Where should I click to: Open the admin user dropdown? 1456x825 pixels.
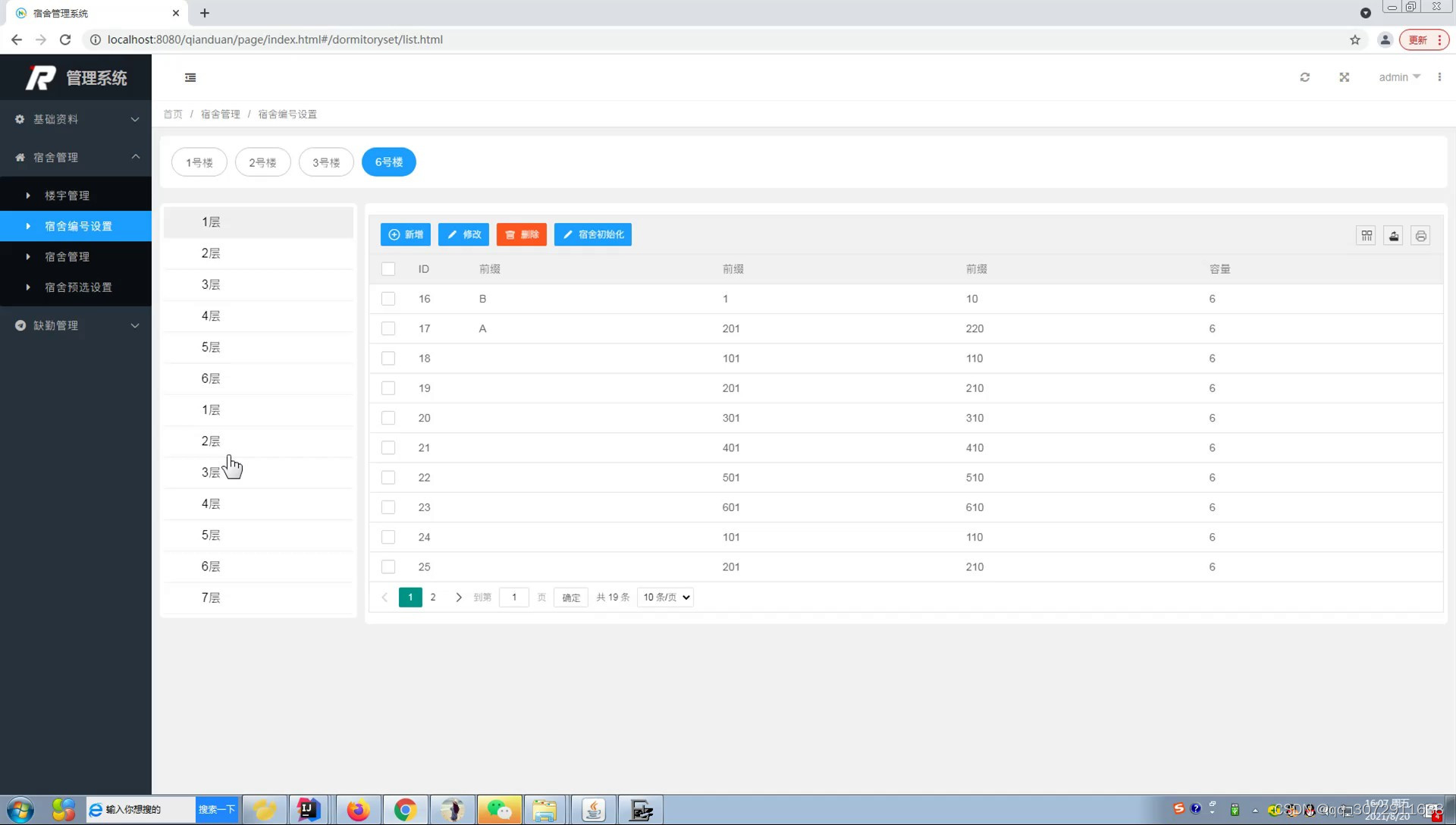coord(1399,77)
